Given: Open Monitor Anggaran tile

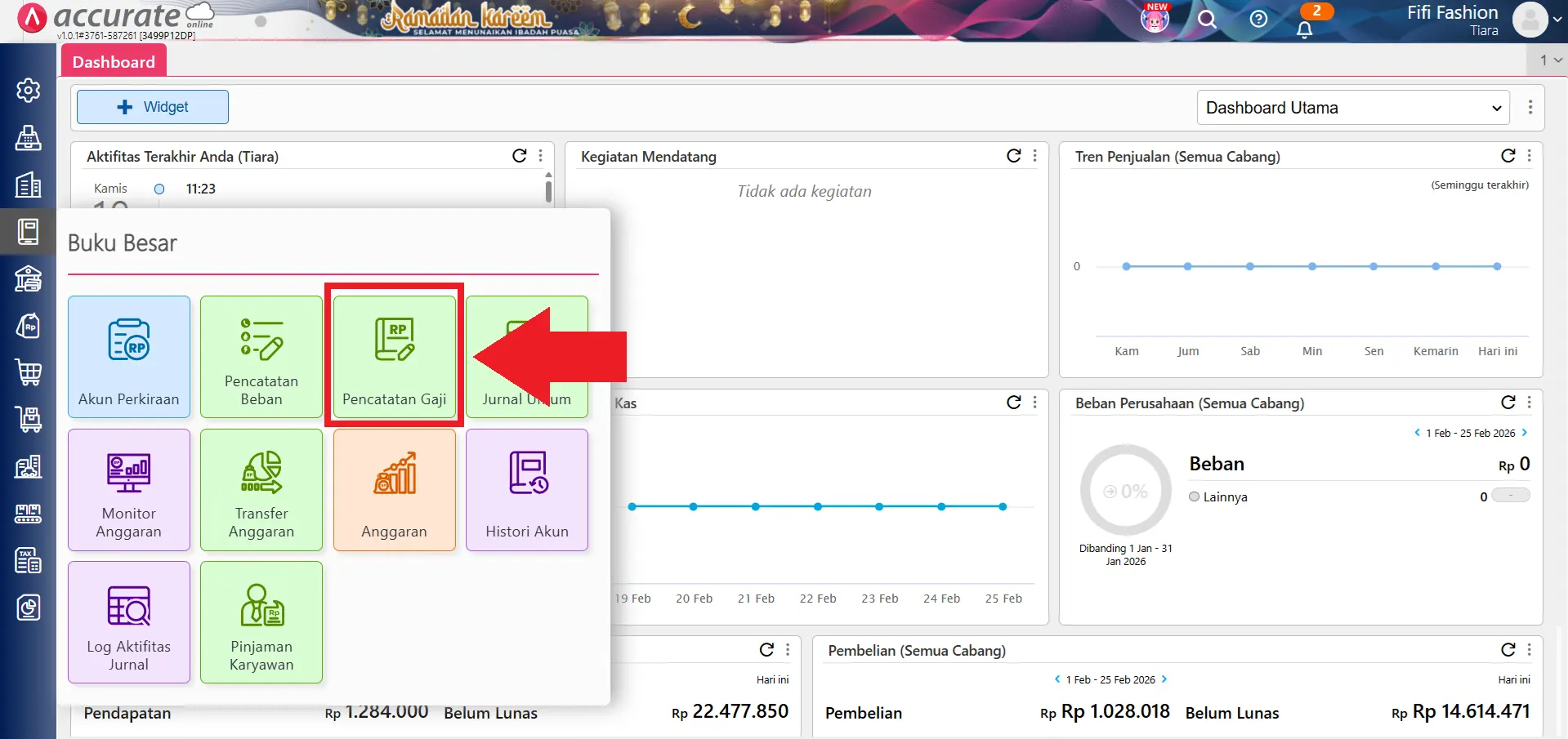Looking at the screenshot, I should click(129, 490).
